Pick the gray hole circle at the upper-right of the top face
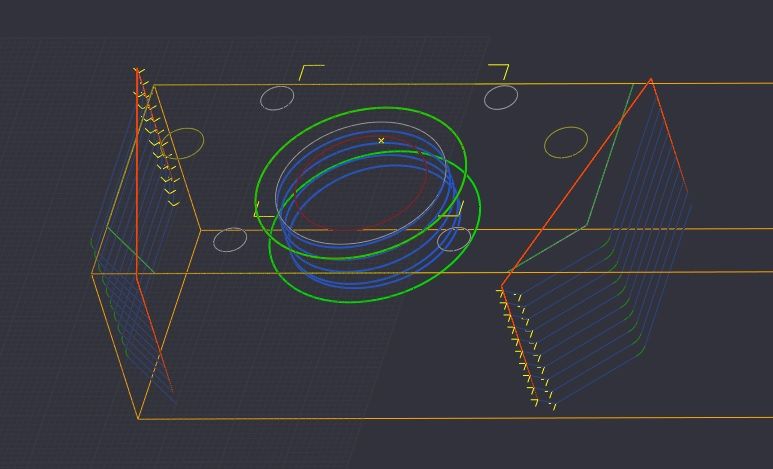 501,97
